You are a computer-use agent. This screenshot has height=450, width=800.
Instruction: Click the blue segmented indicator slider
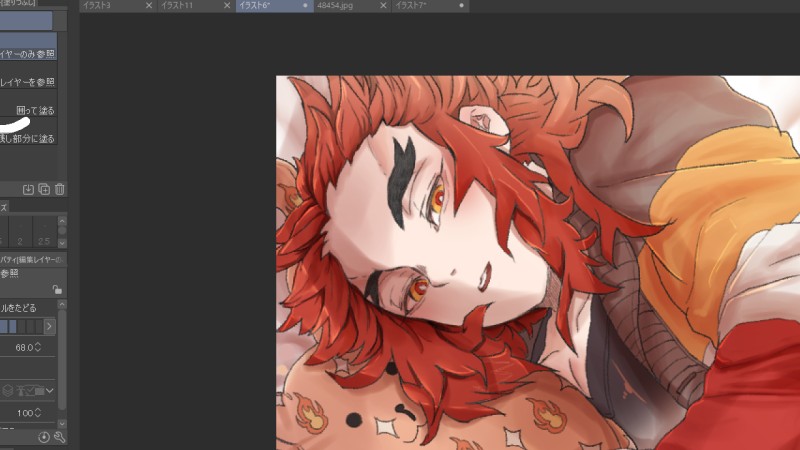tap(21, 327)
